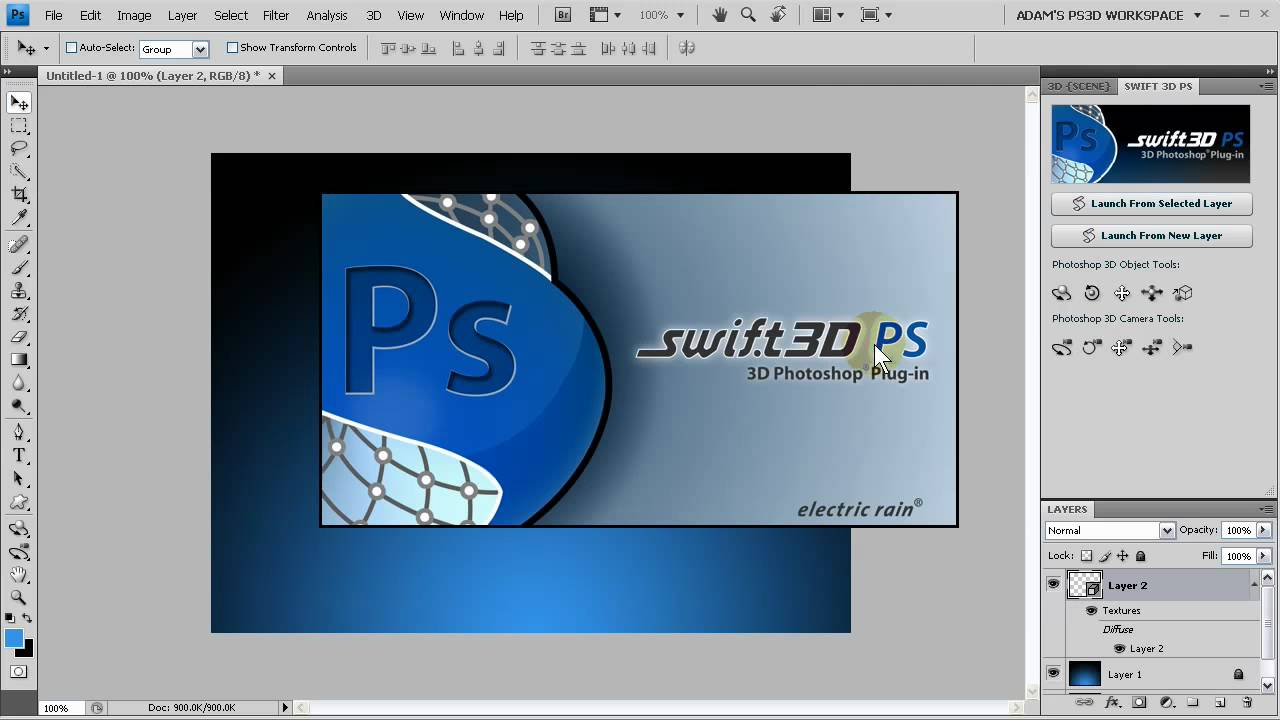The height and width of the screenshot is (720, 1280).
Task: Open the 3D menu
Action: [373, 15]
